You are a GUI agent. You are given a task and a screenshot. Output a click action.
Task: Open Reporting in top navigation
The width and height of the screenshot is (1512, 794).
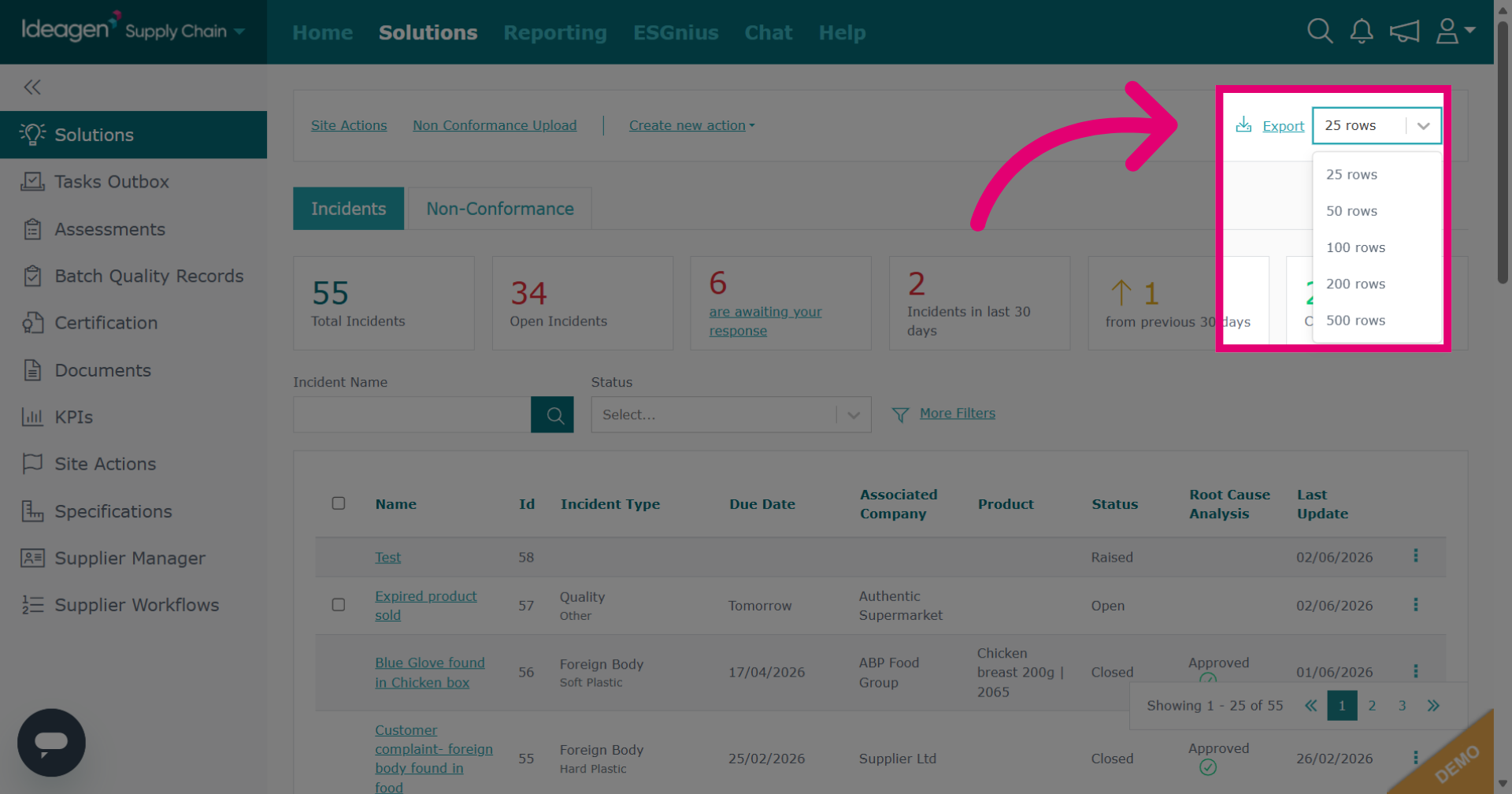[555, 32]
